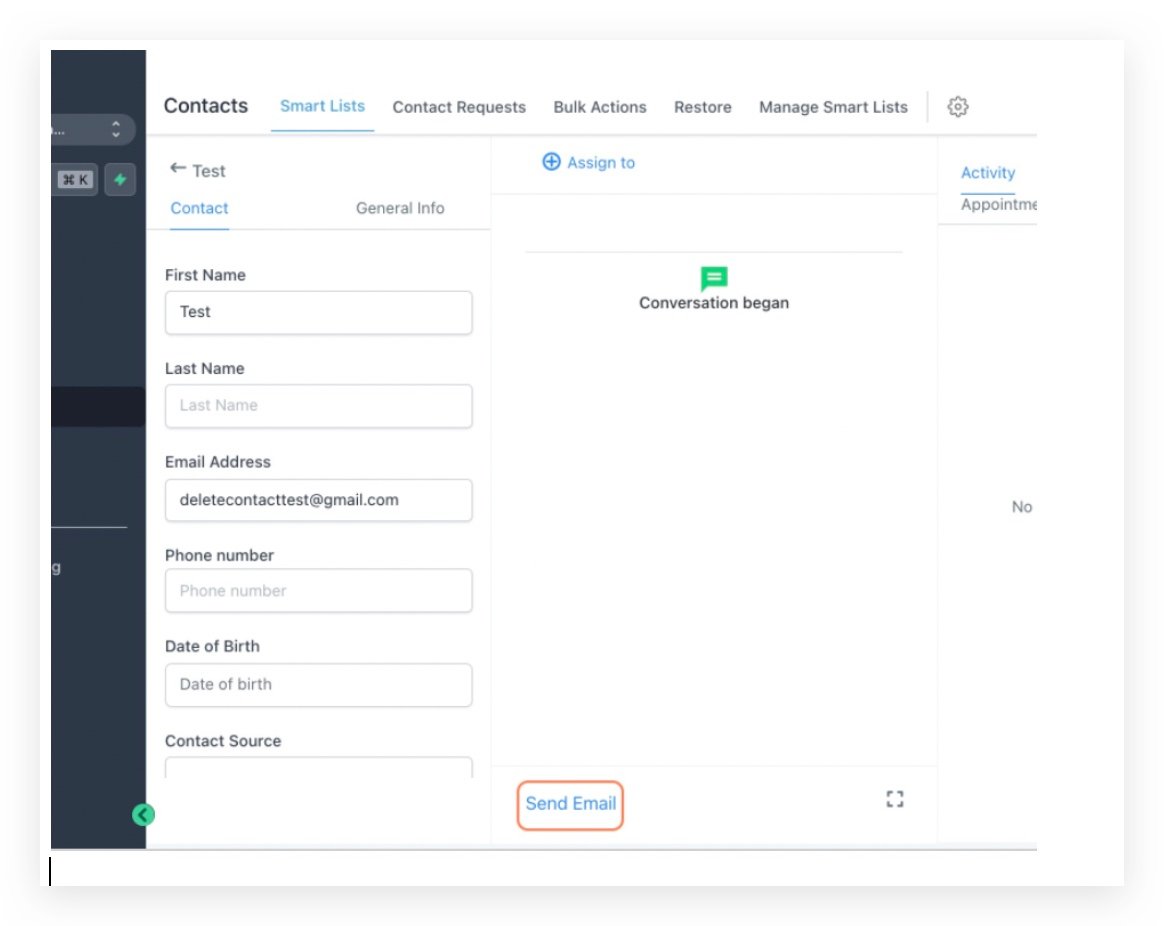Click into the Last Name field
The image size is (1164, 926).
pos(318,406)
